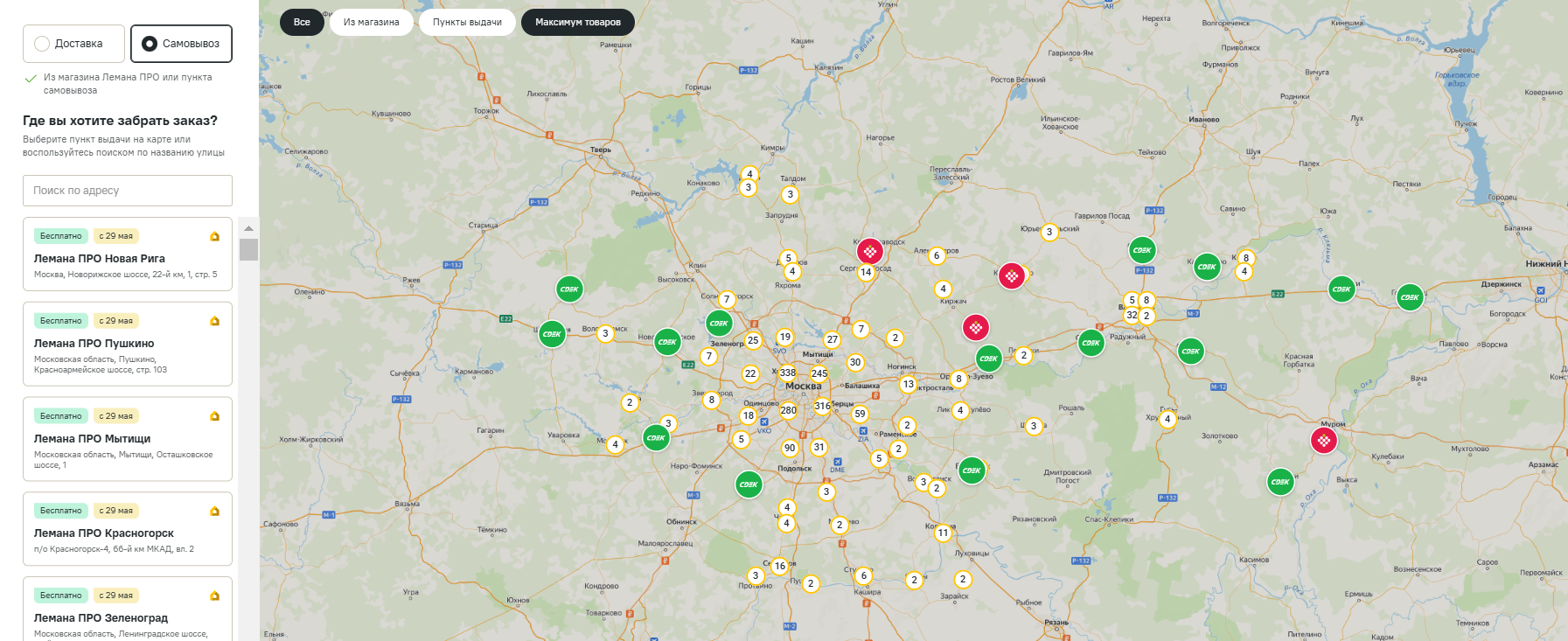Open the Лемана ПРО Красногорск store card

128,529
